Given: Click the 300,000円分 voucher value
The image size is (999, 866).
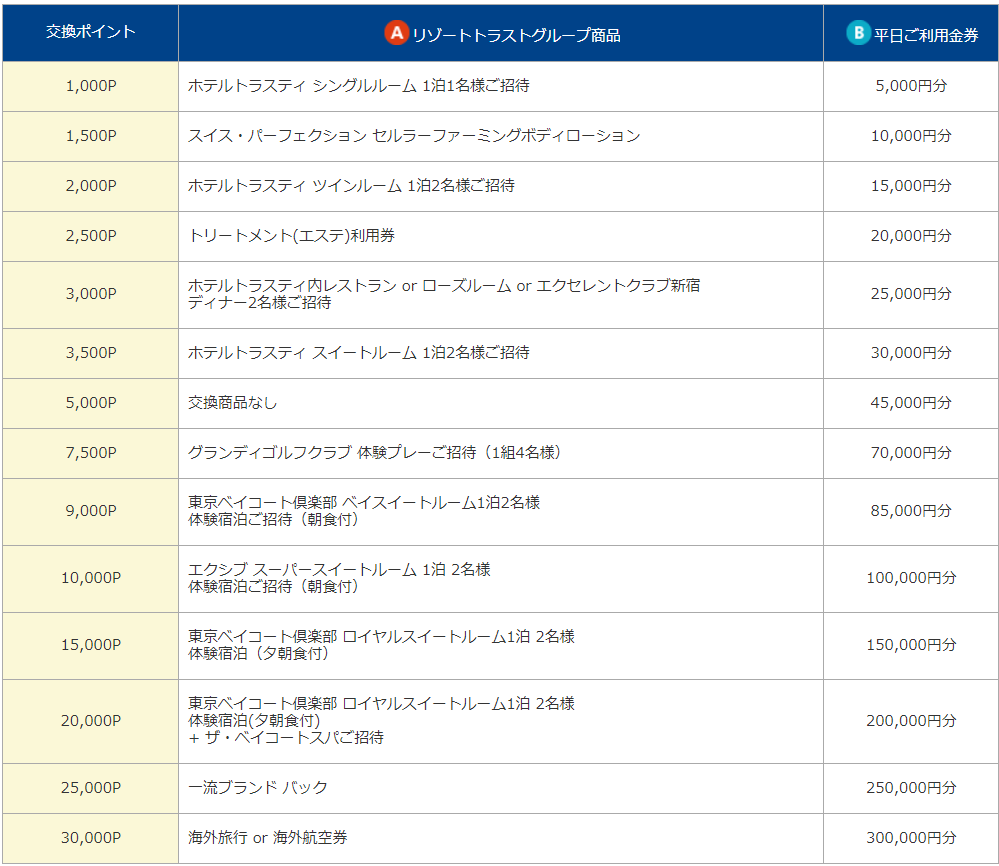Looking at the screenshot, I should tap(911, 837).
